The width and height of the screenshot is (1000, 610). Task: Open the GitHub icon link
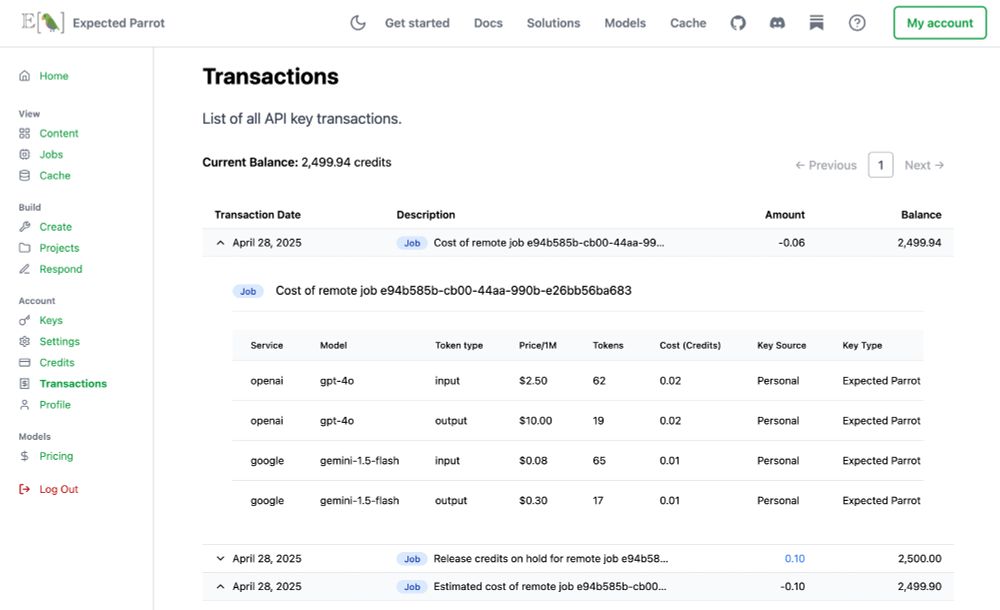coord(738,23)
